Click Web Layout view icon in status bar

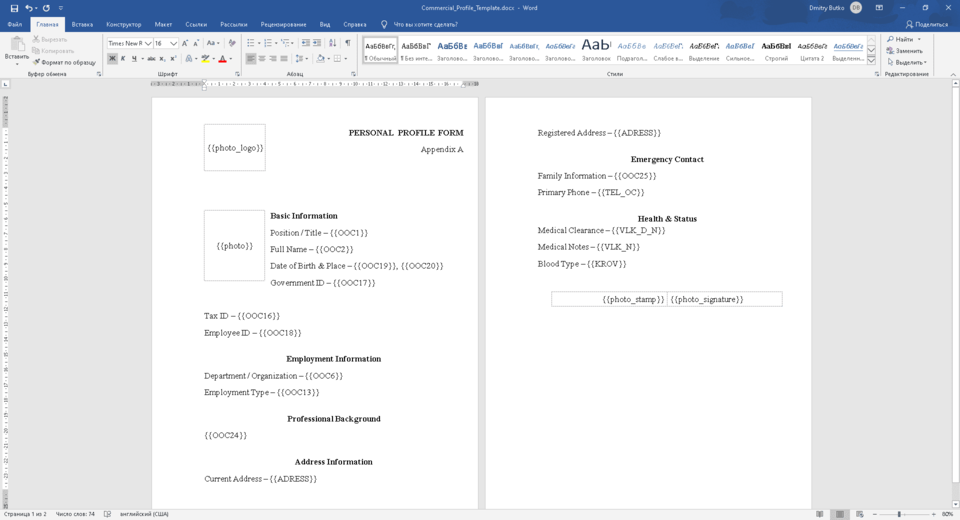pyautogui.click(x=860, y=514)
